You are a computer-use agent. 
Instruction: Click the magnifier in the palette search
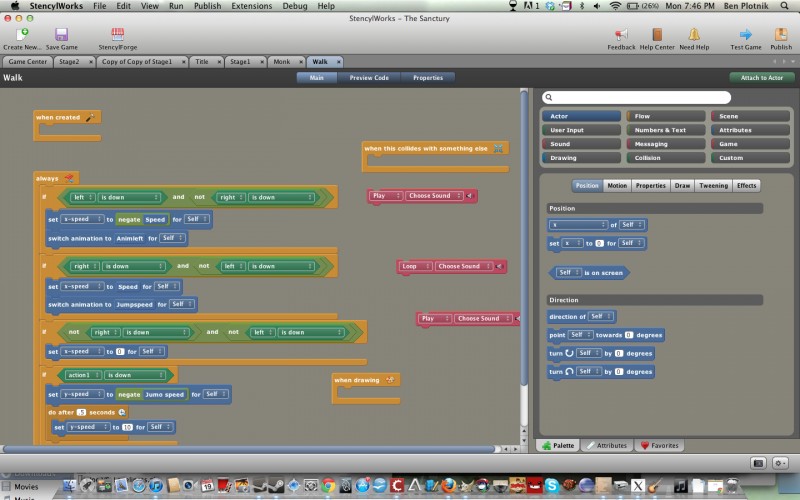(x=549, y=97)
